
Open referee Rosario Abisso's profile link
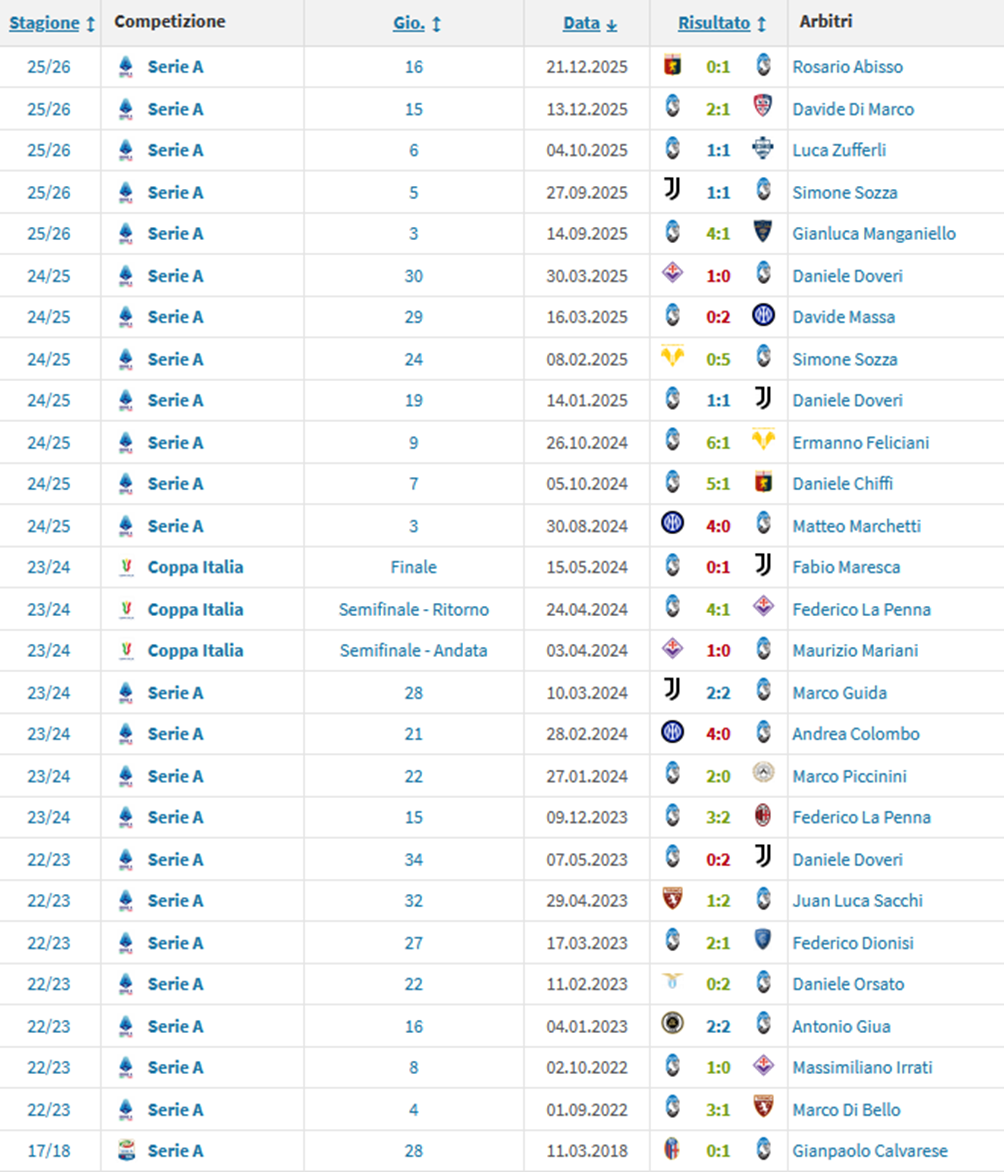click(x=847, y=67)
